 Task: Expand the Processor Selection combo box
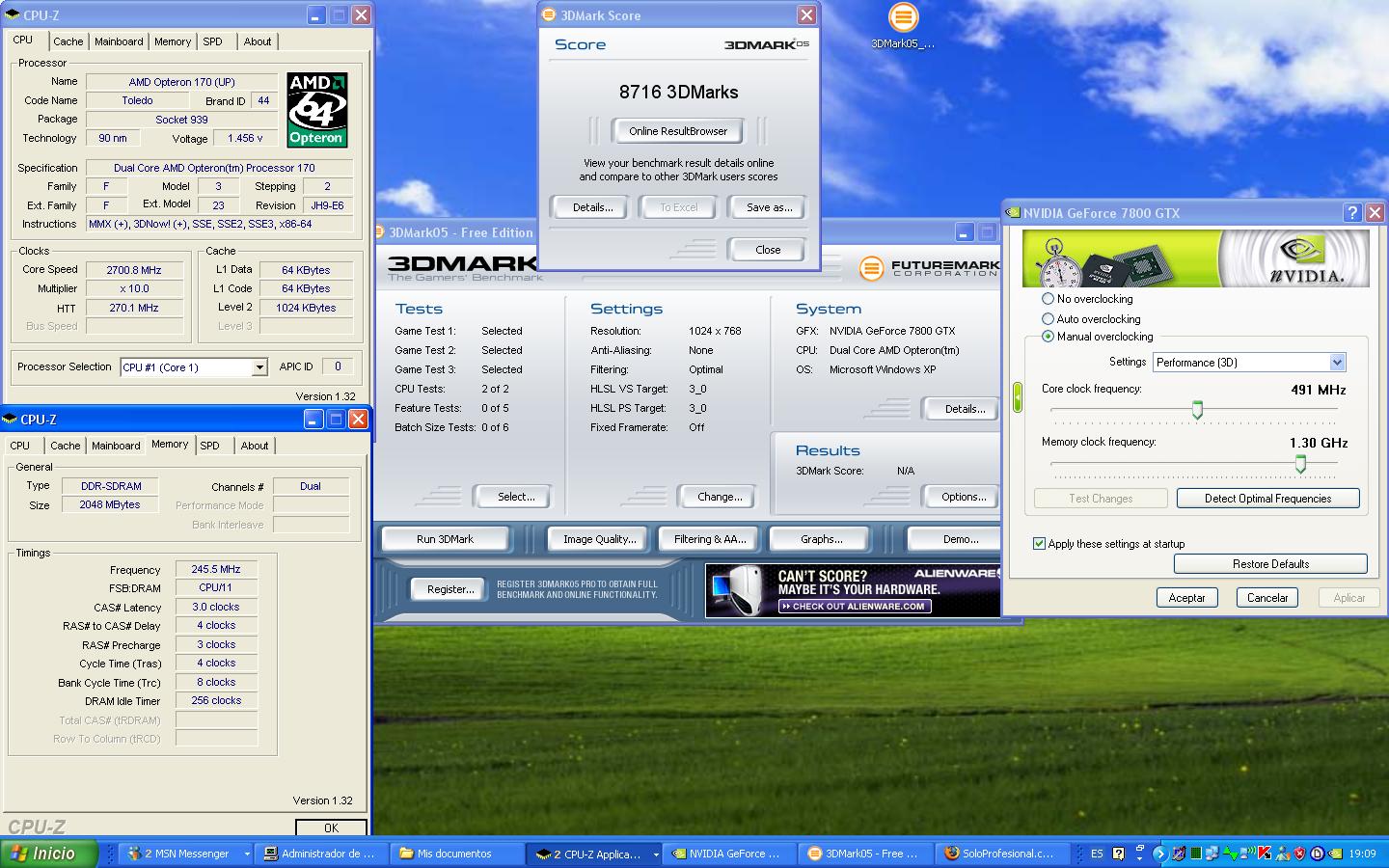pyautogui.click(x=259, y=367)
